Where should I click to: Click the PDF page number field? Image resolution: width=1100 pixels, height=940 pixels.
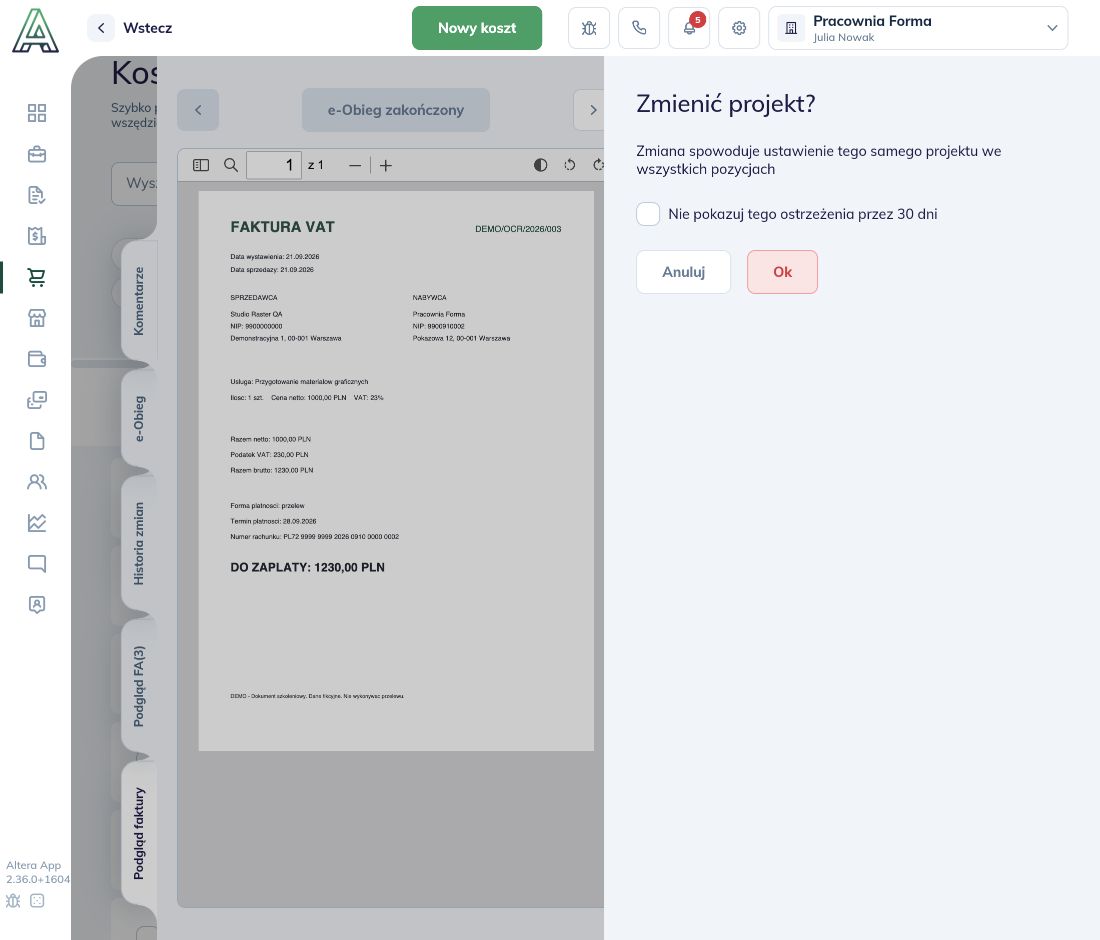pyautogui.click(x=274, y=166)
